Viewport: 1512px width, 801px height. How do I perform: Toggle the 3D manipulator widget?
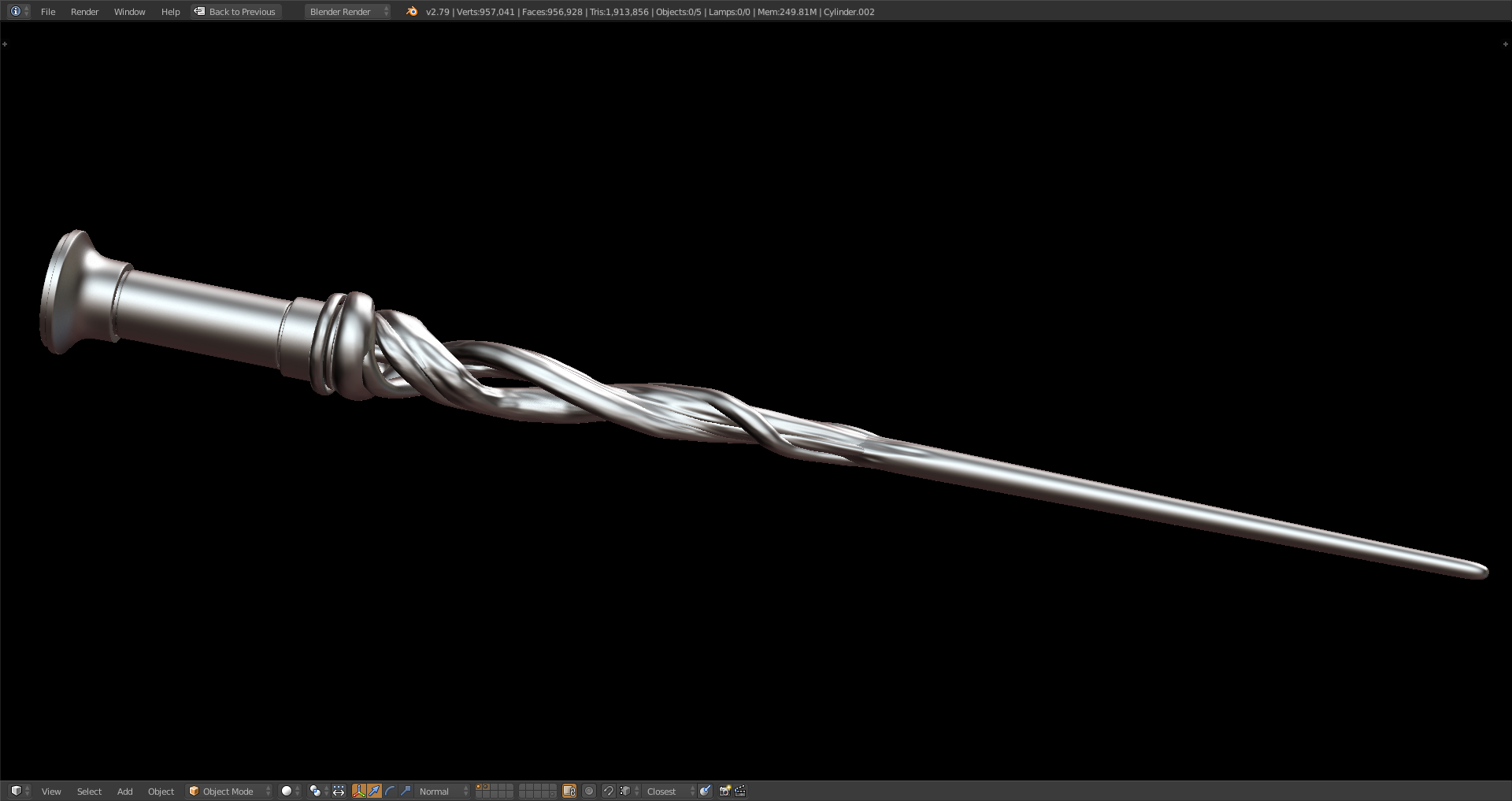tap(359, 791)
